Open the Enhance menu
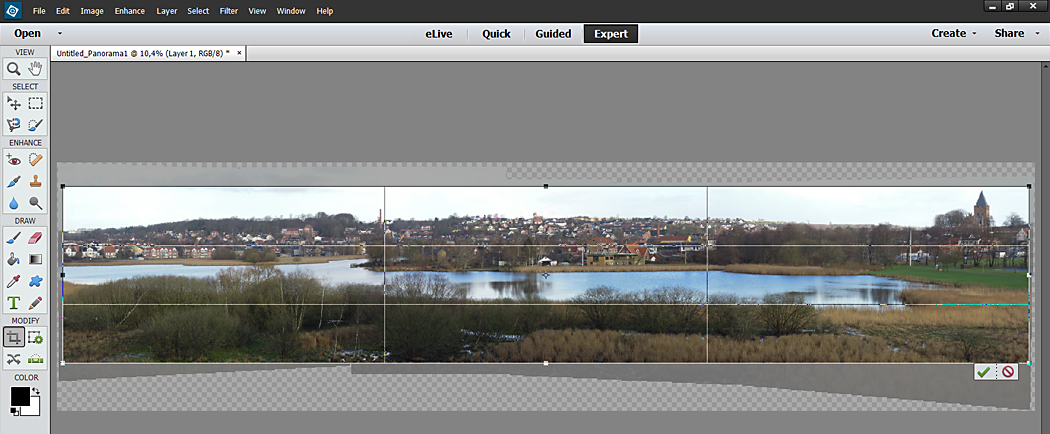1050x434 pixels. [129, 11]
